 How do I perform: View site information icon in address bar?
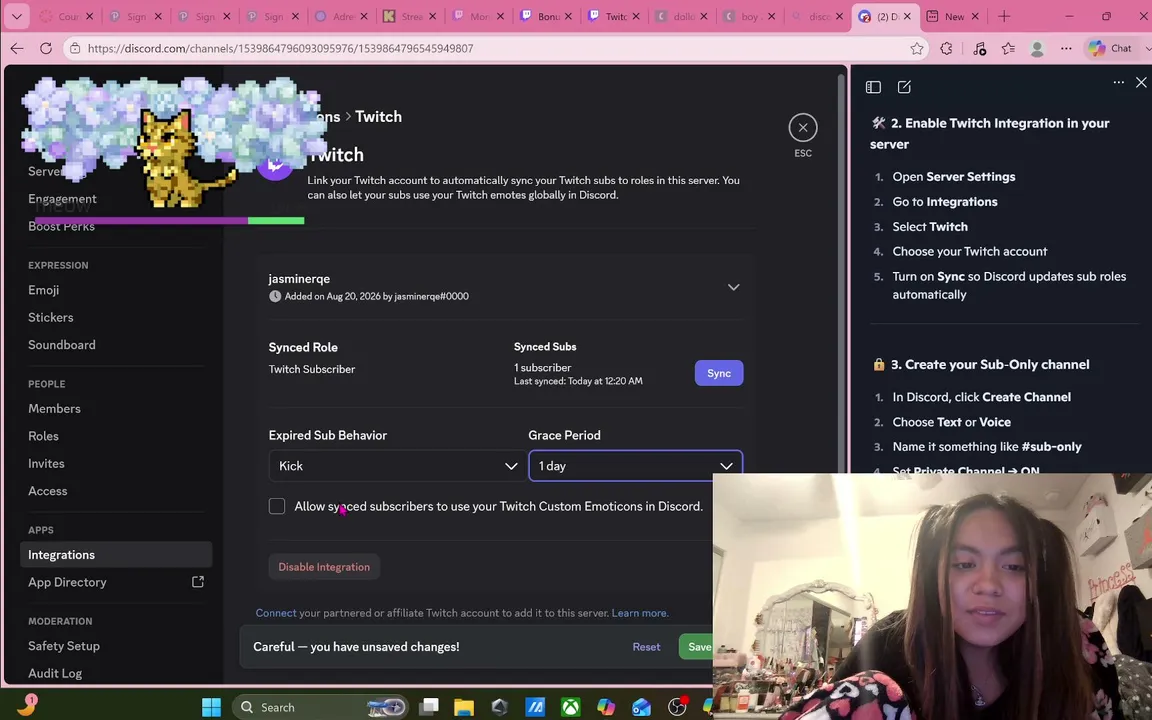click(x=74, y=48)
